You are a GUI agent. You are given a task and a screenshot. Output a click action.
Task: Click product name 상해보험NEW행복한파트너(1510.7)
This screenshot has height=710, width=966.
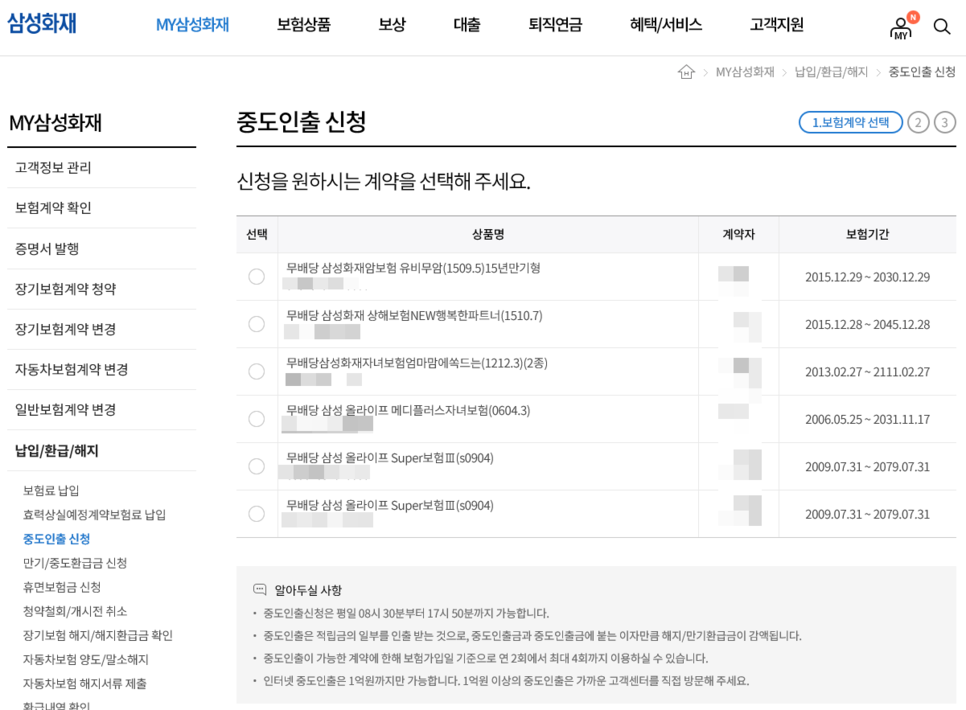coord(414,316)
